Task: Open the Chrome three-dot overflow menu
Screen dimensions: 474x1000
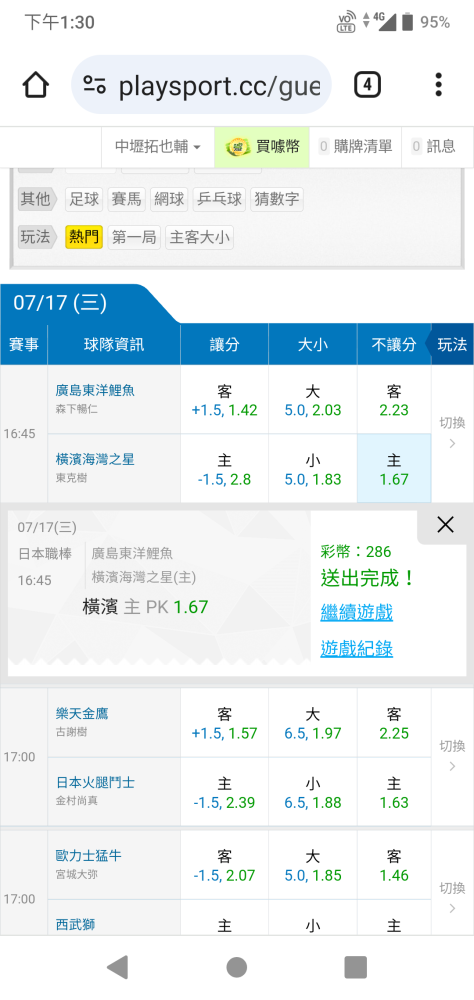Action: [438, 84]
